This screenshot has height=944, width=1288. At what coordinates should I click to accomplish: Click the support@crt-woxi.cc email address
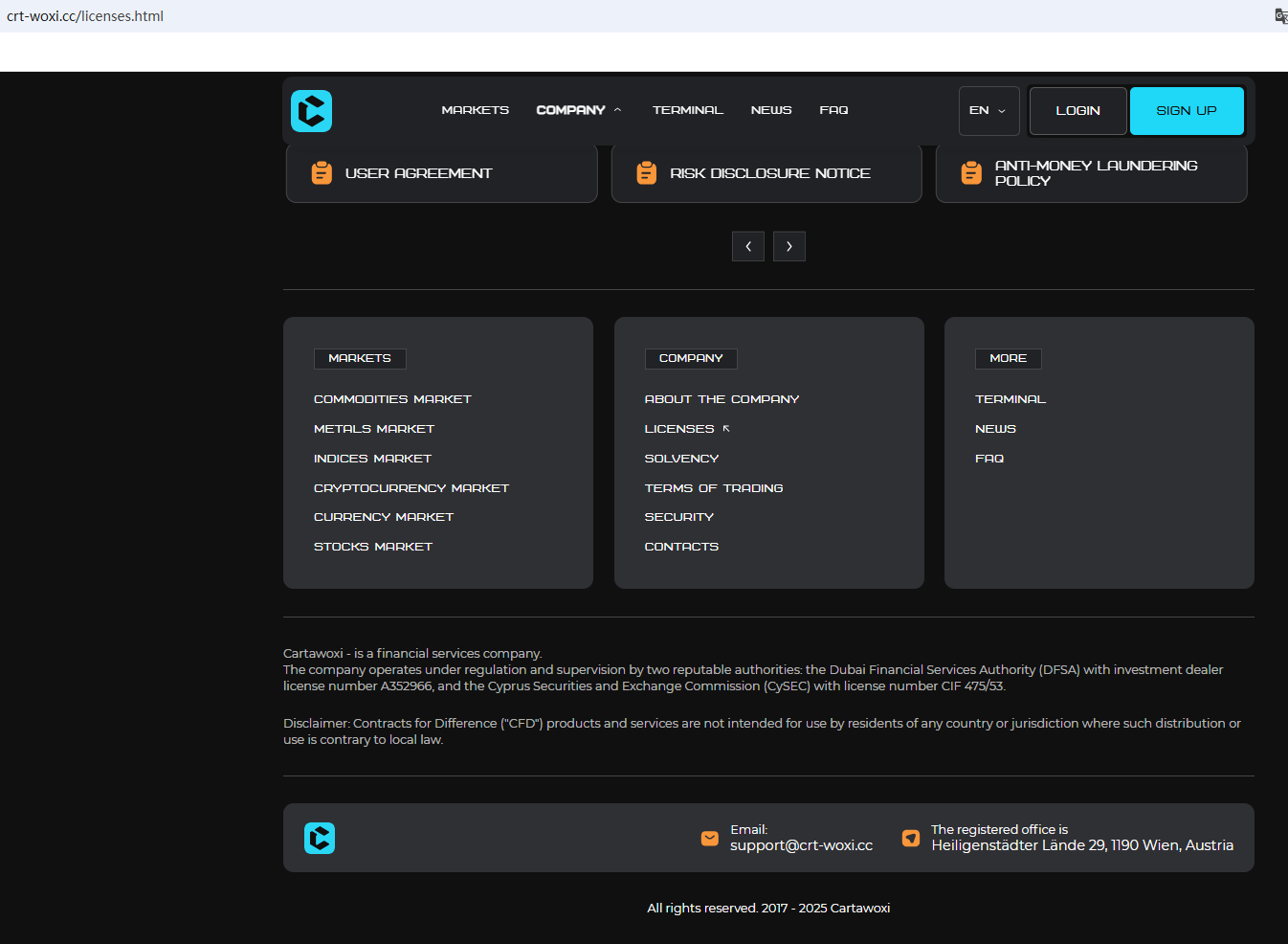(x=801, y=845)
